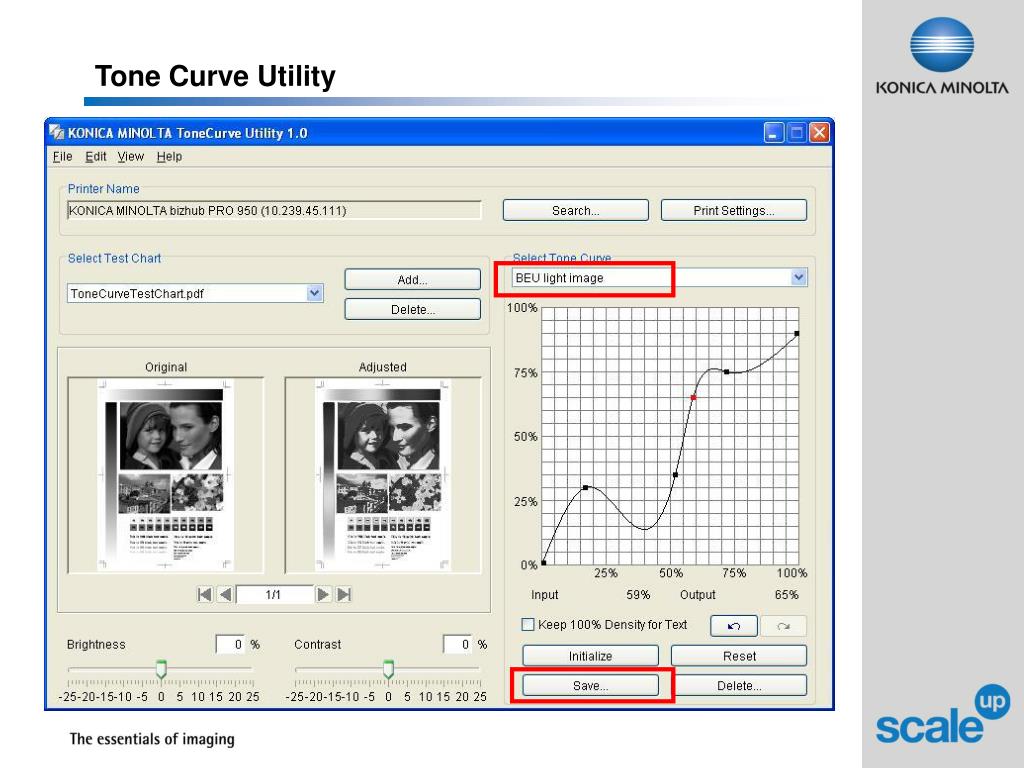1024x768 pixels.
Task: Click the Brightness slider handle
Action: (x=161, y=669)
